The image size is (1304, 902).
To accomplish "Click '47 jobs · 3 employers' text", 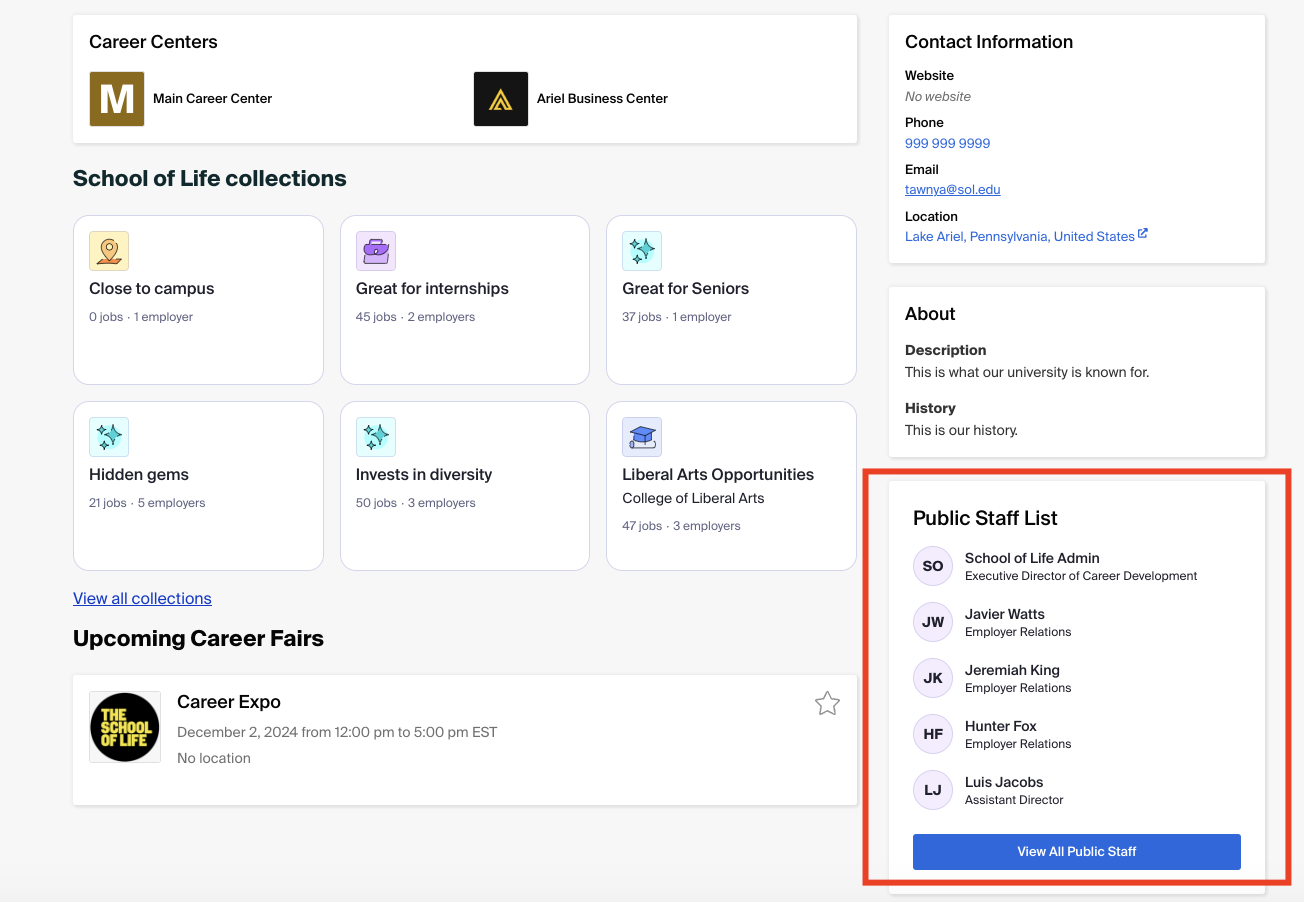I will [x=681, y=526].
